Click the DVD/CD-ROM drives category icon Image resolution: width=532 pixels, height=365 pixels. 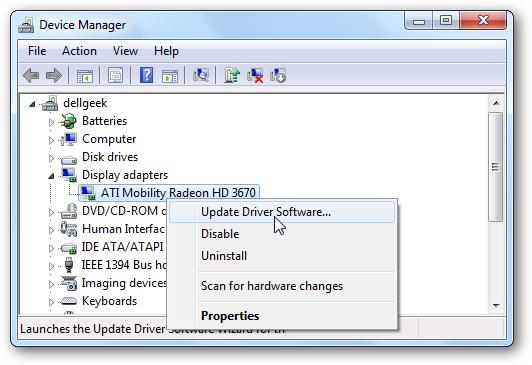[x=69, y=211]
